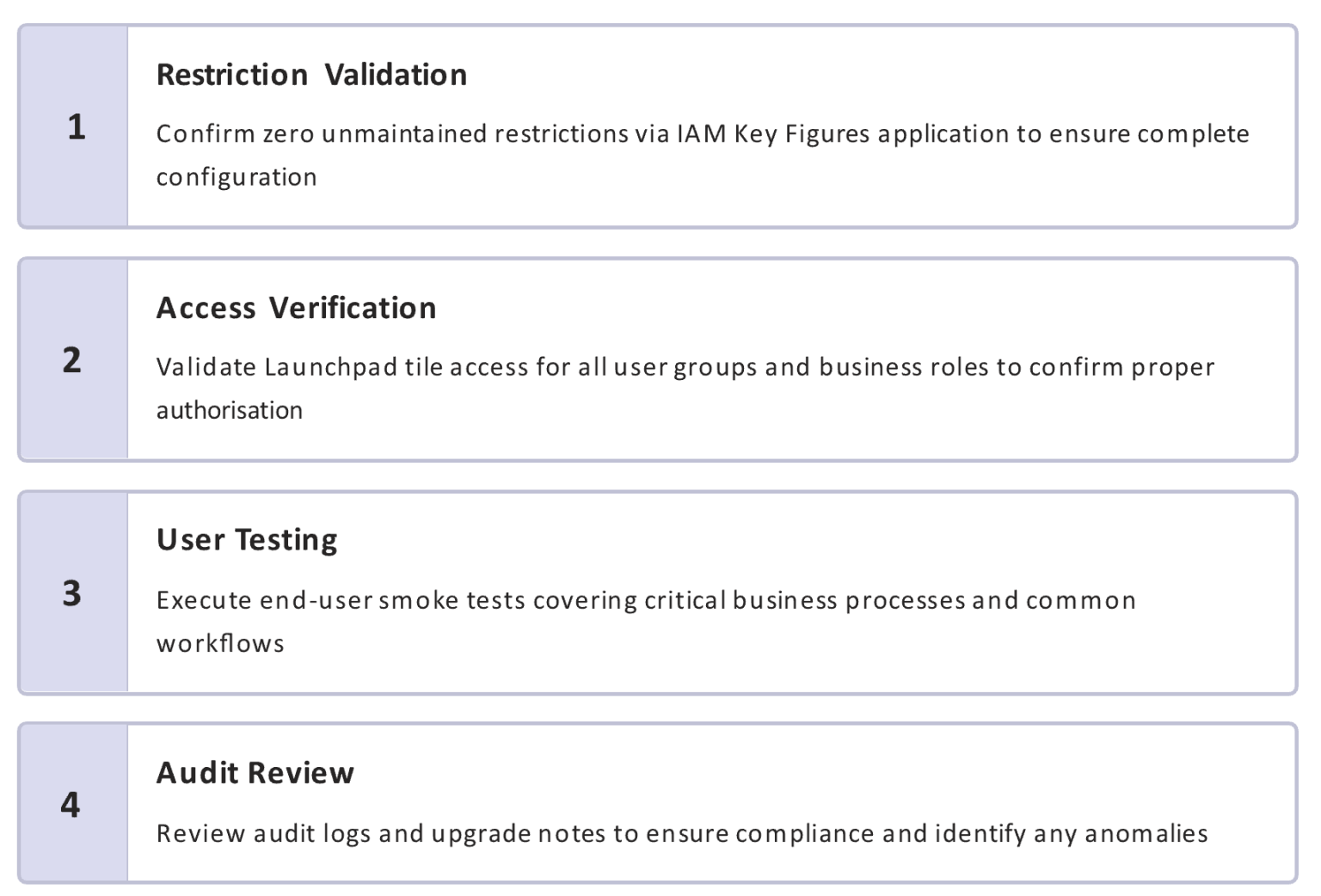This screenshot has height=896, width=1321.
Task: Click 'critical business processes' in User Testing card
Action: point(805,600)
